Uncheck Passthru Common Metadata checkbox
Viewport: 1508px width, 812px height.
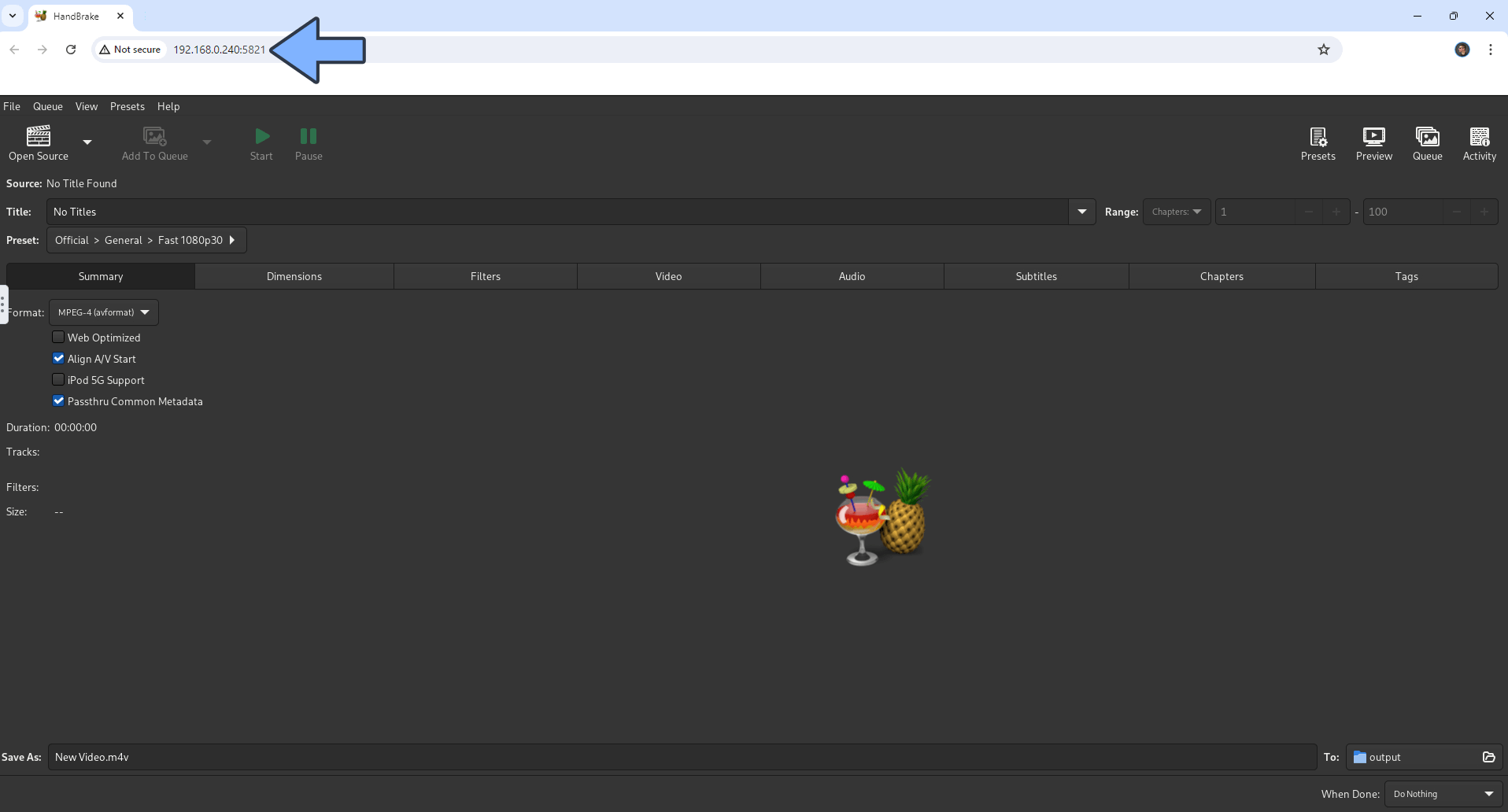pos(58,400)
